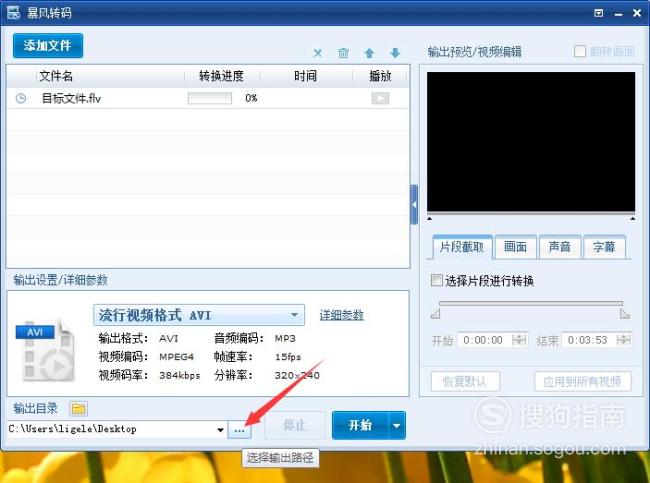Image resolution: width=650 pixels, height=483 pixels.
Task: Open the 流行视频格式 AVI format dropdown
Action: 199,315
